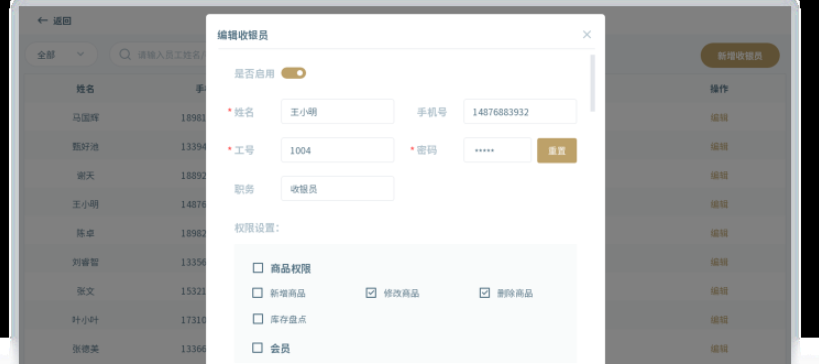Select 陈卓 in the name column
Image resolution: width=819 pixels, height=364 pixels.
coord(86,233)
